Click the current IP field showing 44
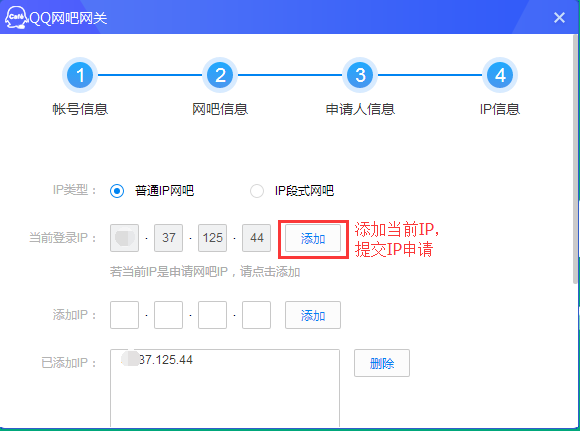This screenshot has height=431, width=580. coord(256,238)
